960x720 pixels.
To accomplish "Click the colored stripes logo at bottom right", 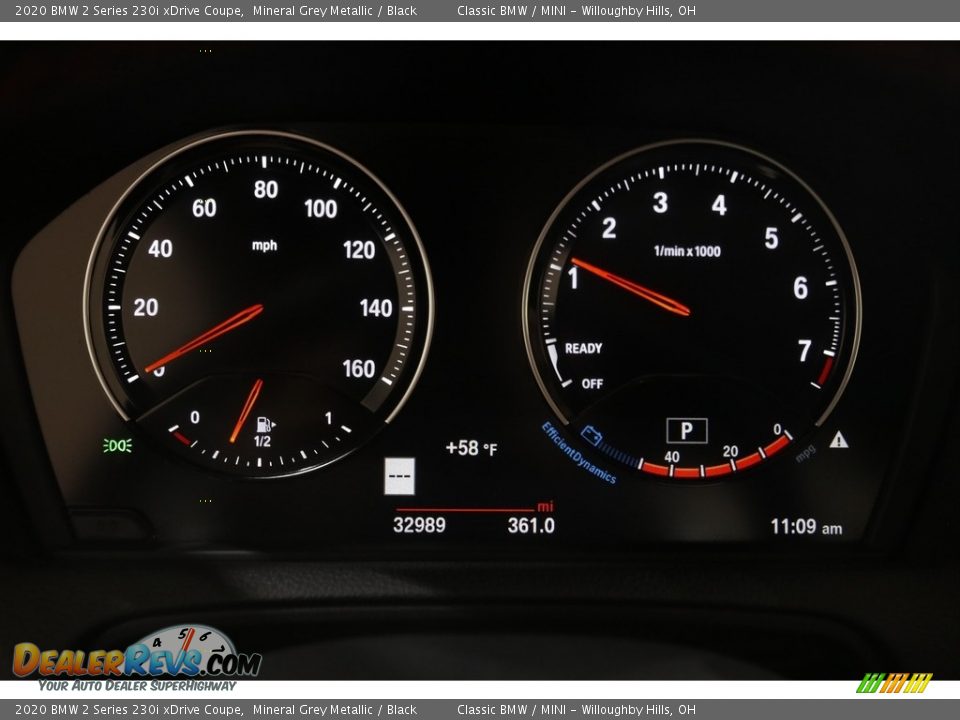I will coord(894,683).
